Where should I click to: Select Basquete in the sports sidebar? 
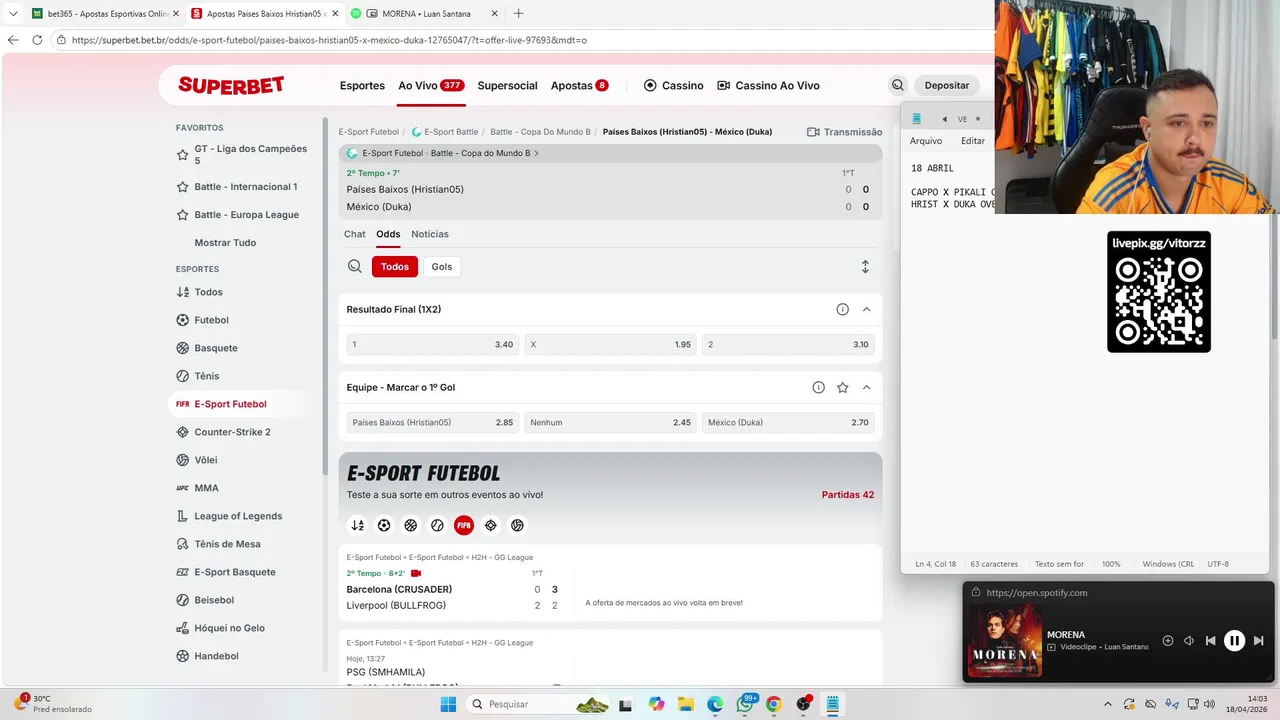(x=216, y=348)
